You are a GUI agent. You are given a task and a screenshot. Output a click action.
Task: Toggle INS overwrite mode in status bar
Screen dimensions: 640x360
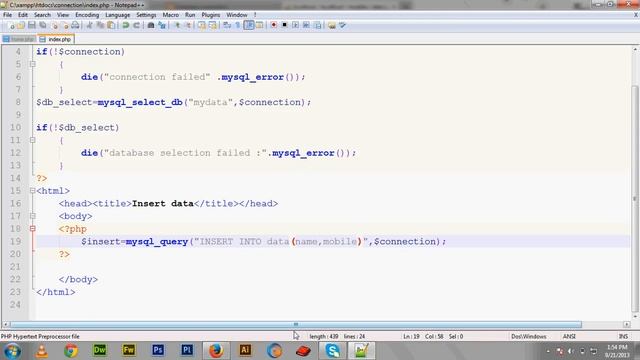click(x=623, y=336)
